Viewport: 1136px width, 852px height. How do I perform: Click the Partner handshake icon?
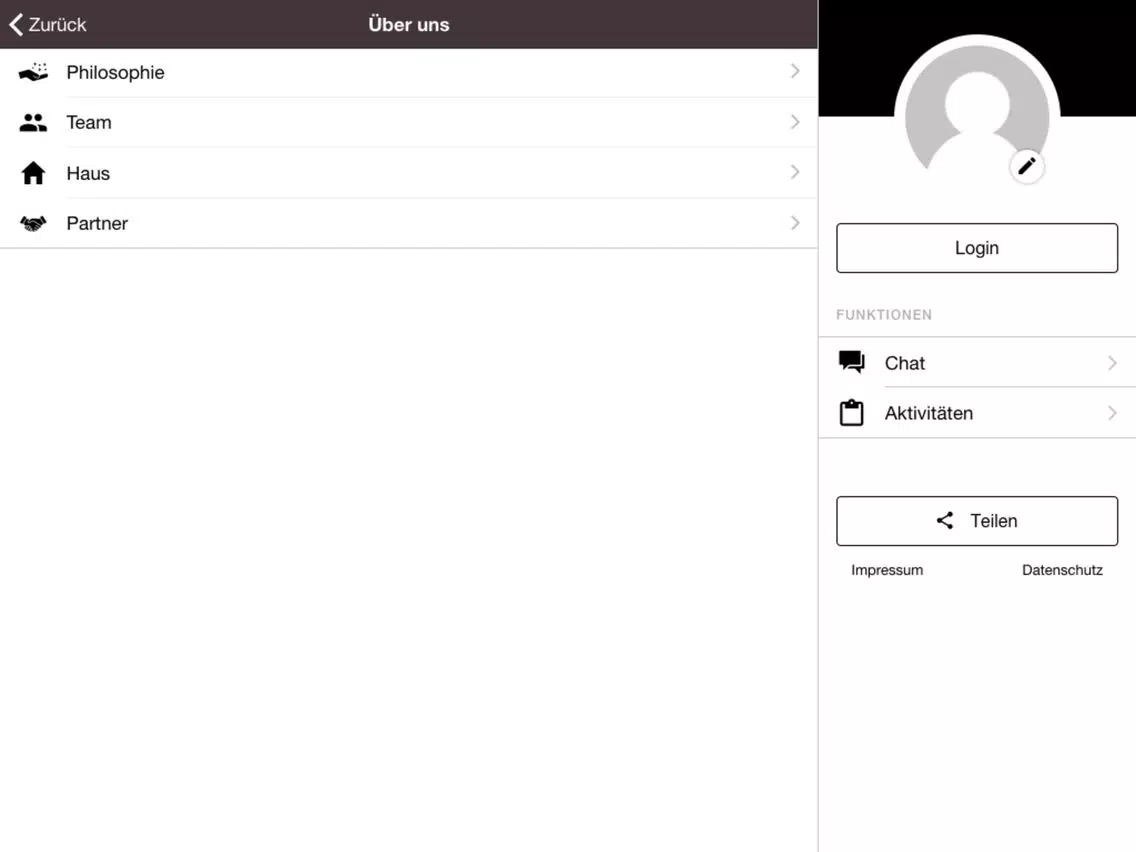point(33,223)
